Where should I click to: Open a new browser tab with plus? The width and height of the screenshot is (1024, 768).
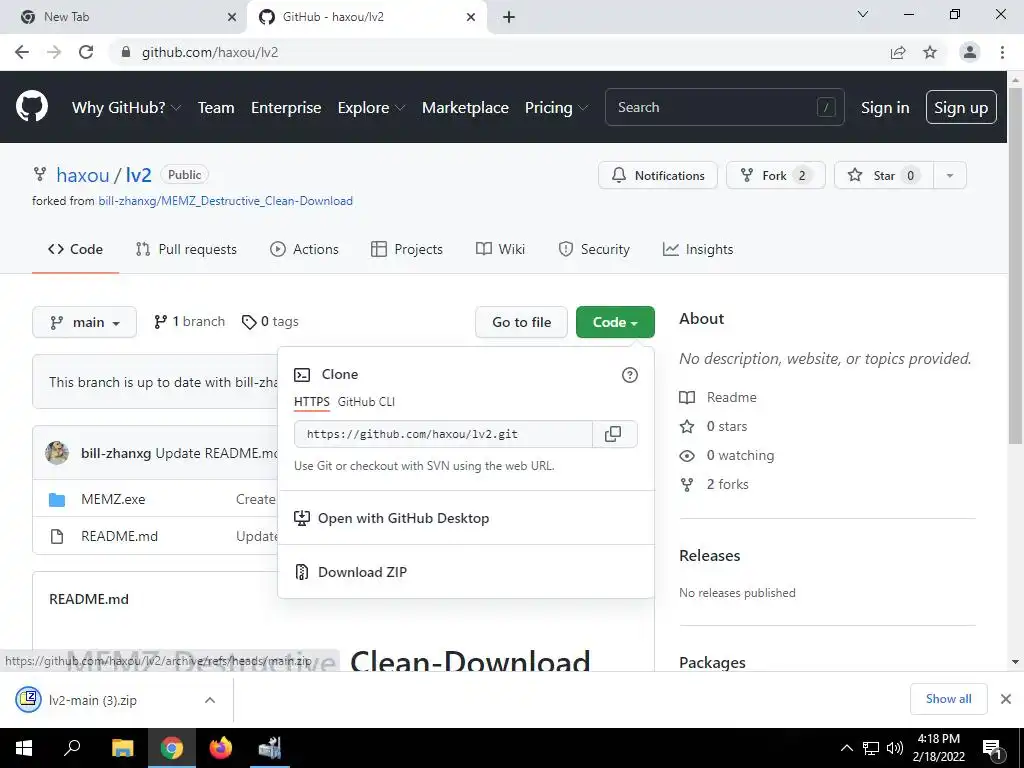click(509, 17)
